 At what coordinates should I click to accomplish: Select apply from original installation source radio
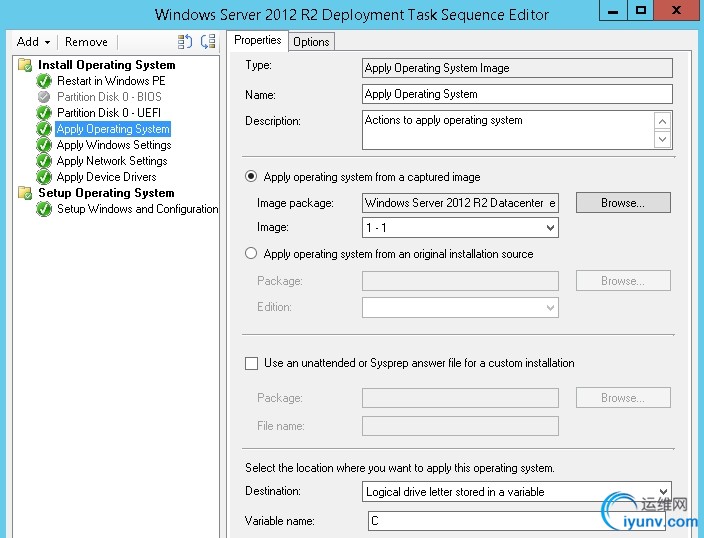click(x=251, y=253)
